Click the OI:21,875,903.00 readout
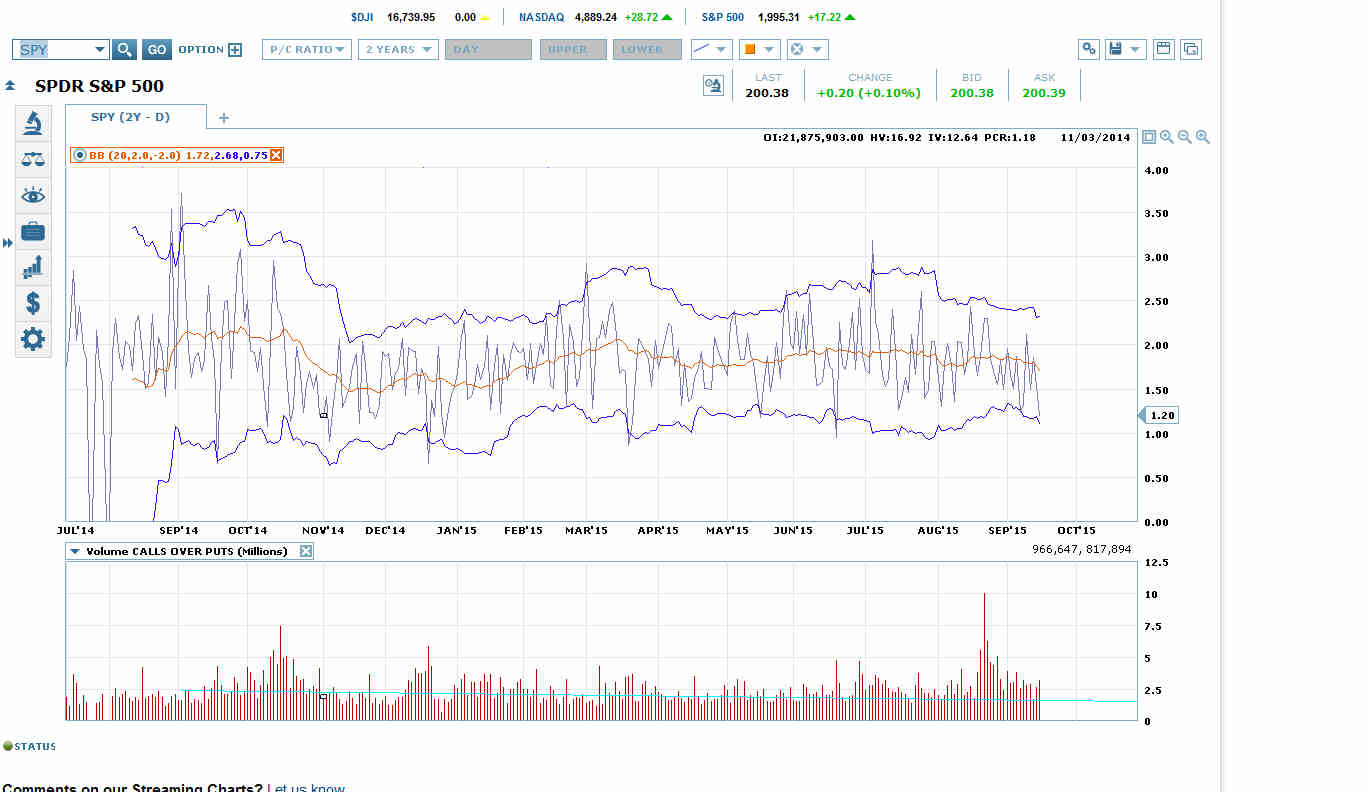Viewport: 1365px width, 792px height. point(813,138)
